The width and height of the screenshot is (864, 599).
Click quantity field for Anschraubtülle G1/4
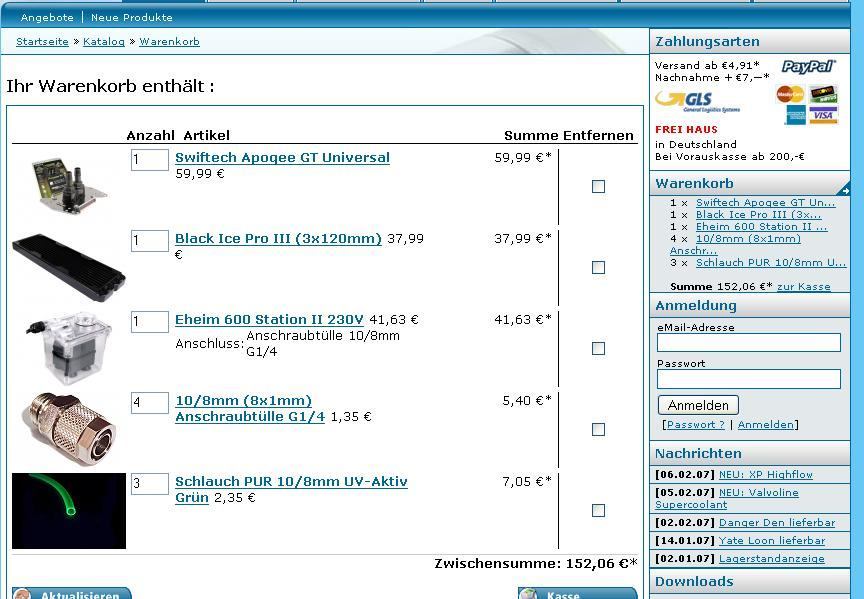coord(149,403)
